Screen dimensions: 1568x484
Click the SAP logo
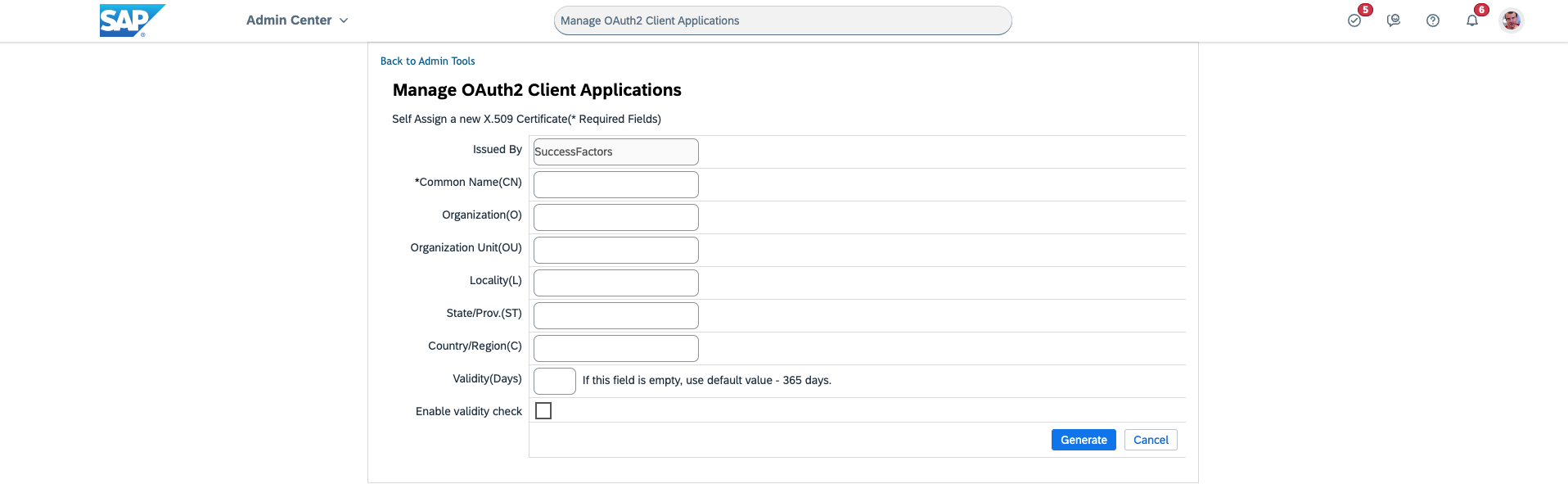tap(132, 20)
